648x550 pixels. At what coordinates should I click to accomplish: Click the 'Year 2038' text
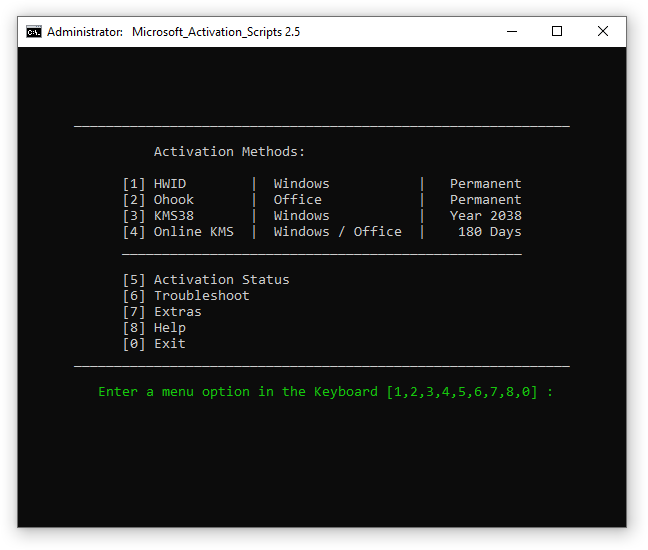485,216
